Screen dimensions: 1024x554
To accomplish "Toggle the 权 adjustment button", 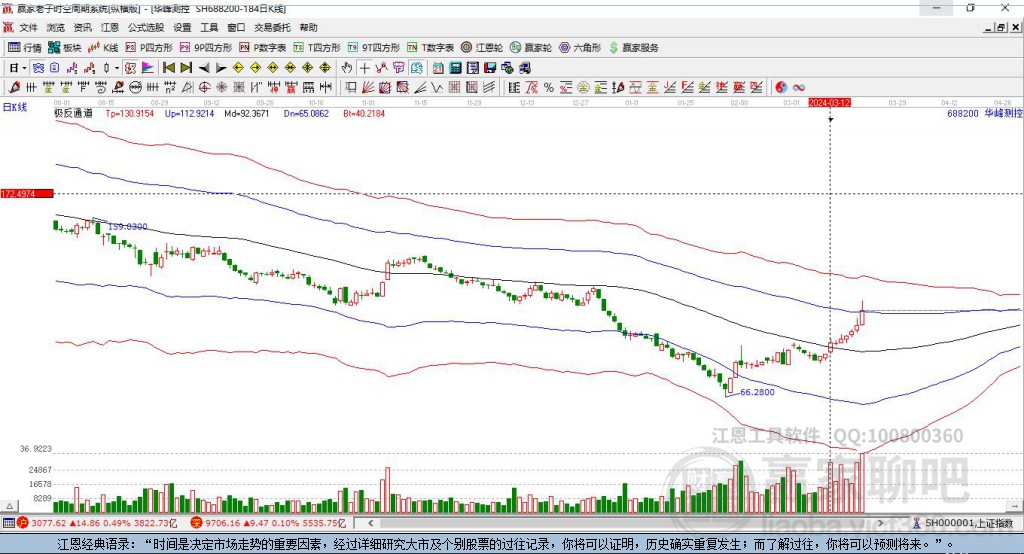I will pos(131,68).
